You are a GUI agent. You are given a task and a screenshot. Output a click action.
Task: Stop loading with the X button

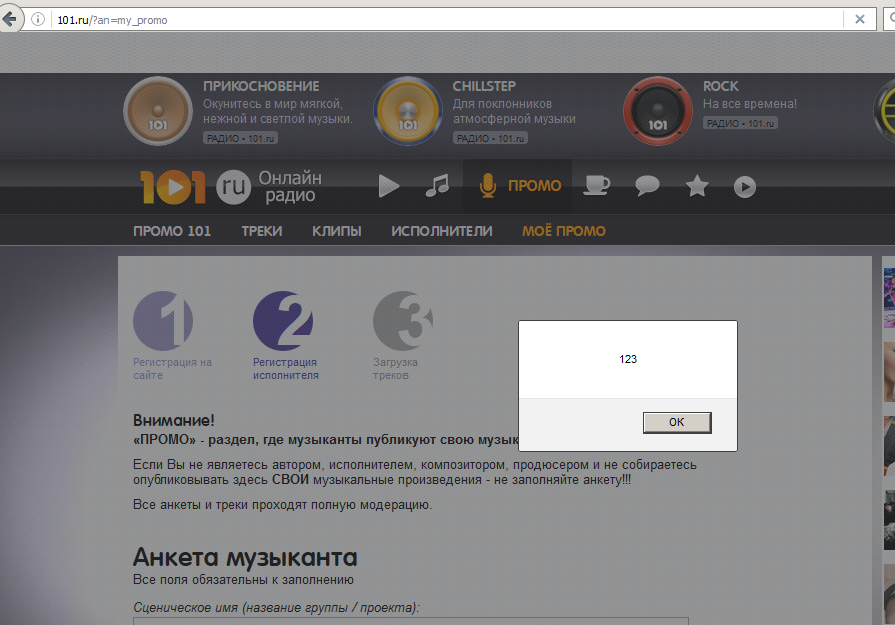point(860,19)
